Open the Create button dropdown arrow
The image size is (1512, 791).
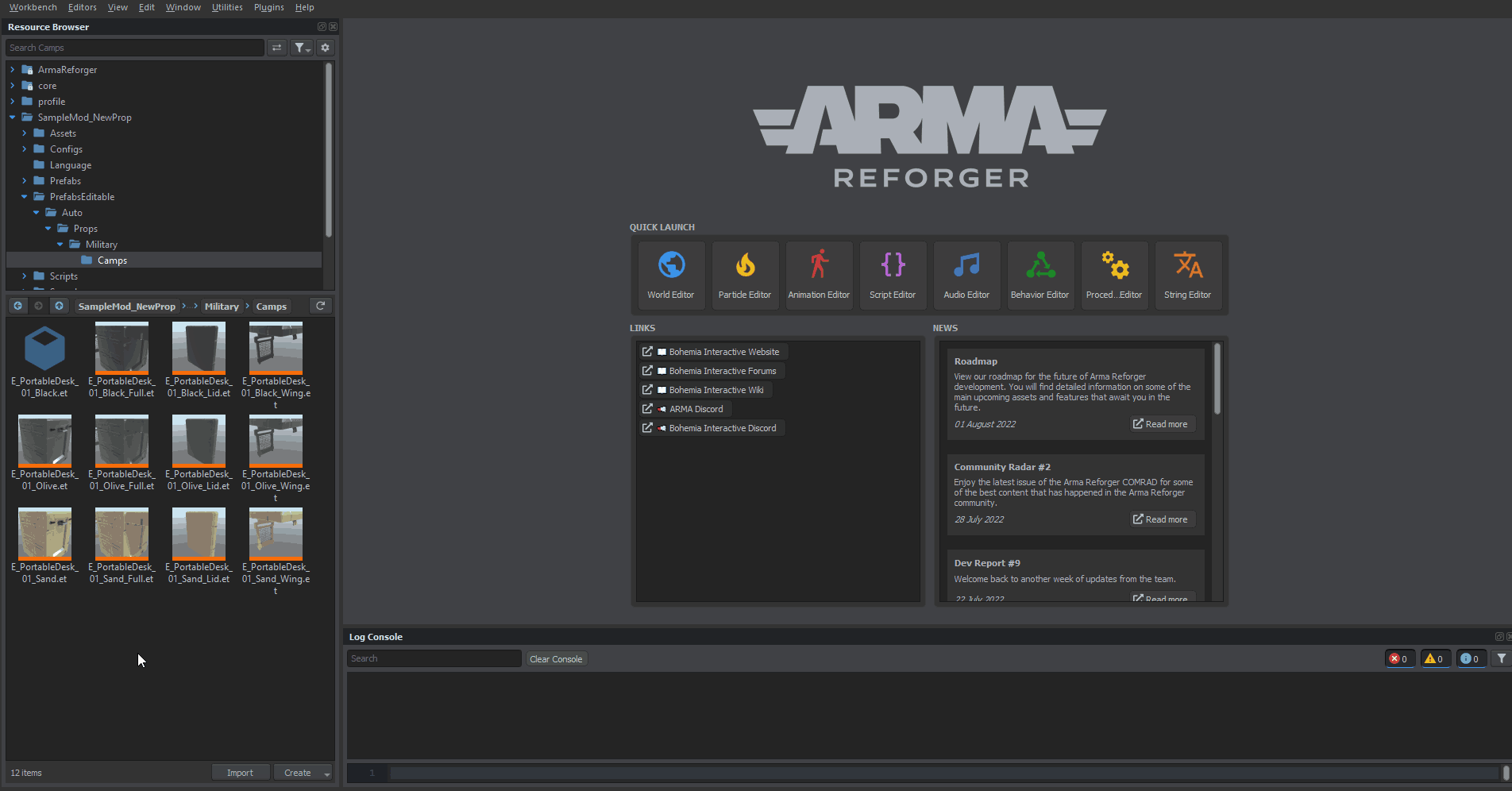click(326, 774)
